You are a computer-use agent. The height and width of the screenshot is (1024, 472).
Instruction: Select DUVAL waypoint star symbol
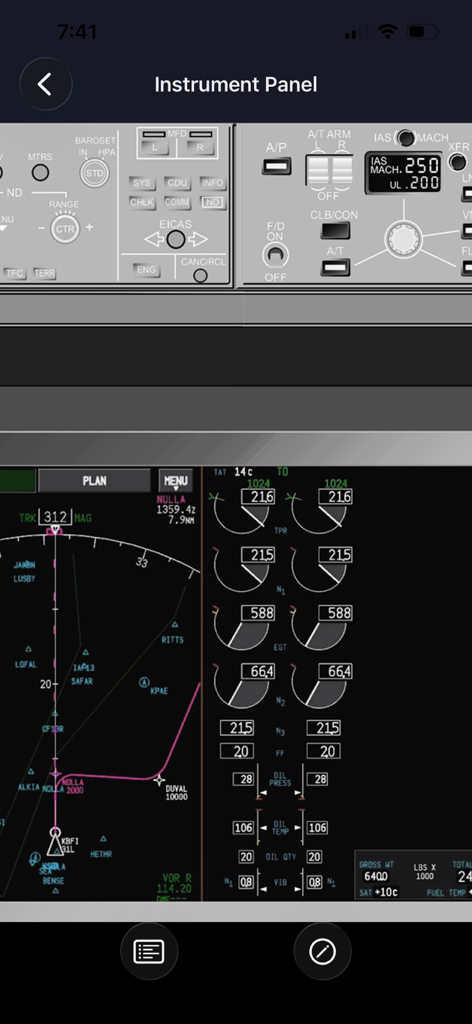(x=159, y=780)
